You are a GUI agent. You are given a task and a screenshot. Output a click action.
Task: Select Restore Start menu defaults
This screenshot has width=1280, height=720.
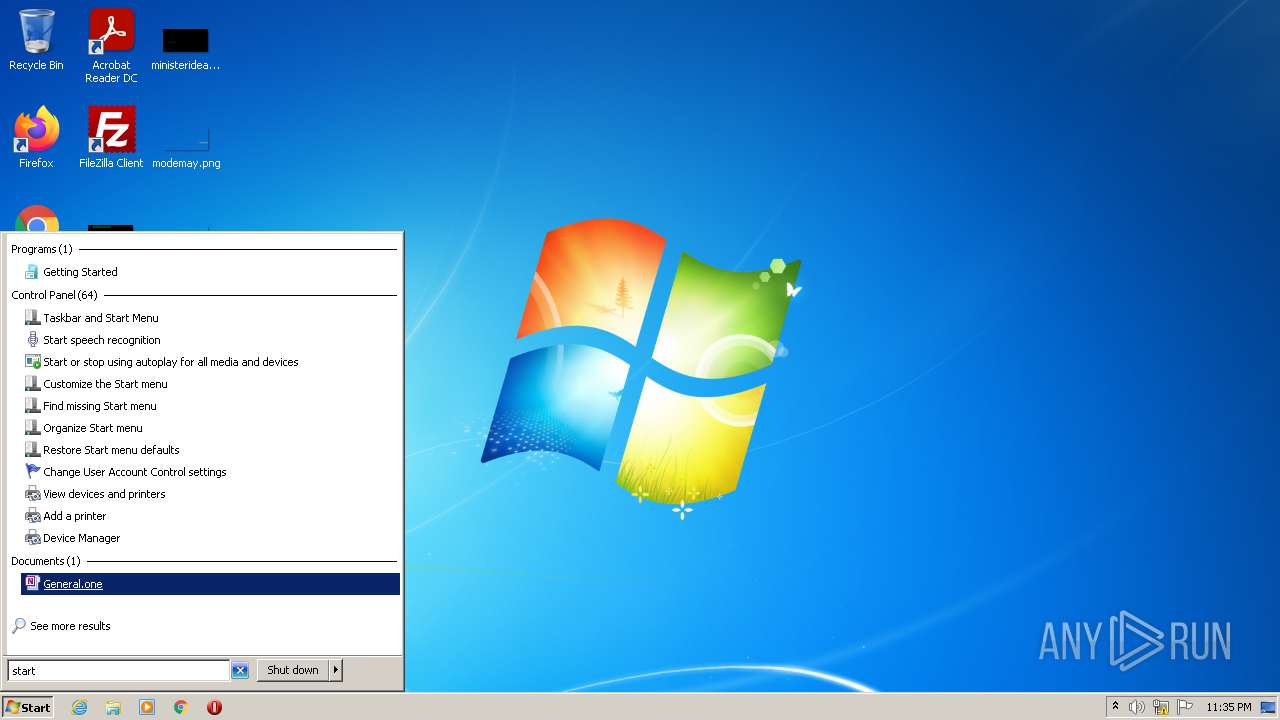211,450
